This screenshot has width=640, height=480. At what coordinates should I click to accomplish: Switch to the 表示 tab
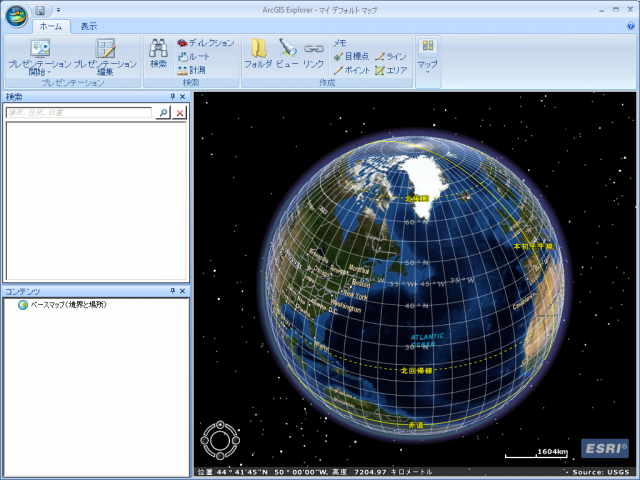click(89, 27)
